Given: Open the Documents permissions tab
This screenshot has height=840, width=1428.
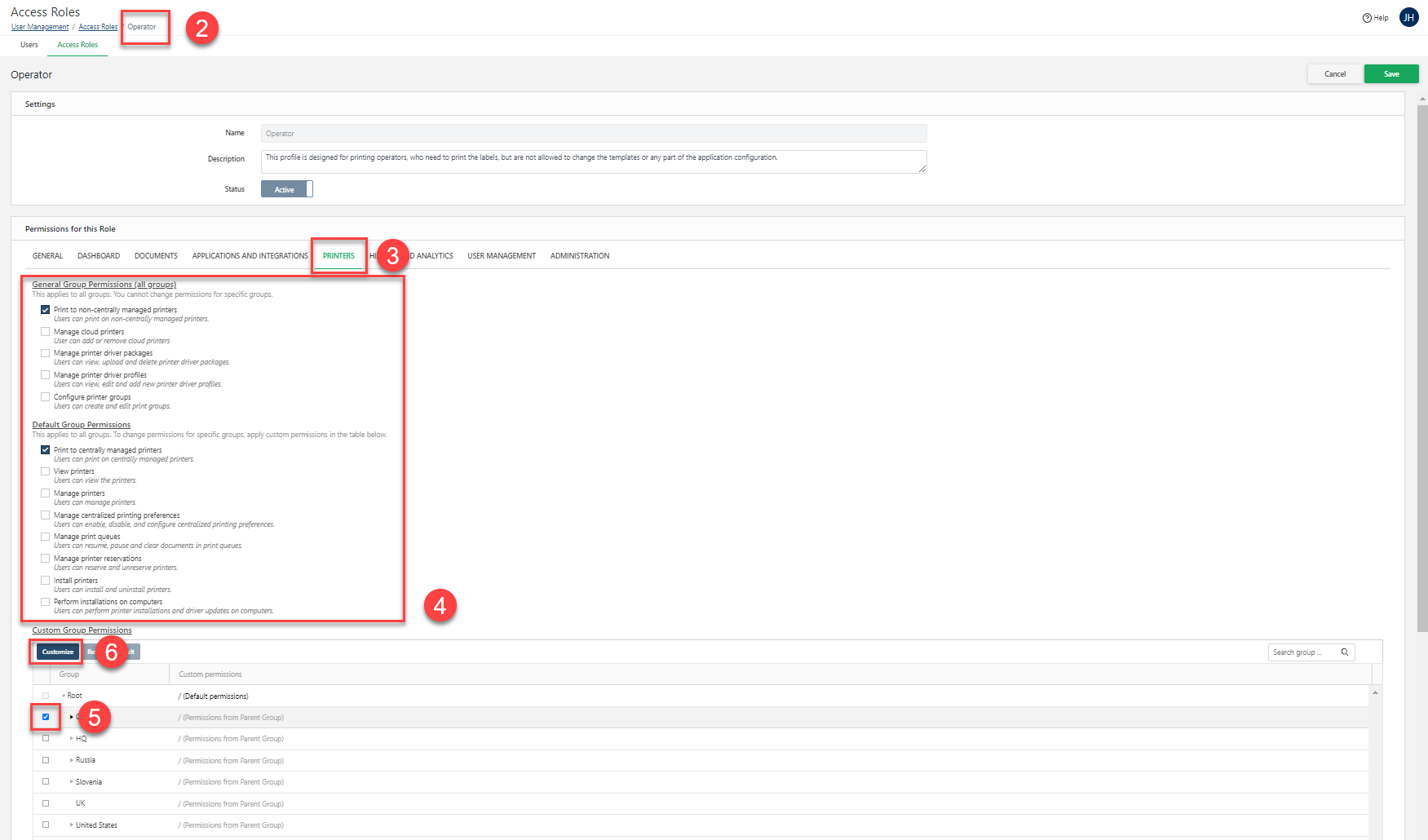Looking at the screenshot, I should (x=156, y=256).
